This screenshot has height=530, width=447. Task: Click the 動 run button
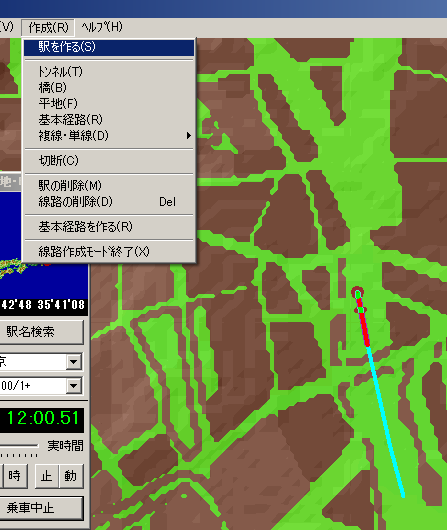pyautogui.click(x=71, y=476)
